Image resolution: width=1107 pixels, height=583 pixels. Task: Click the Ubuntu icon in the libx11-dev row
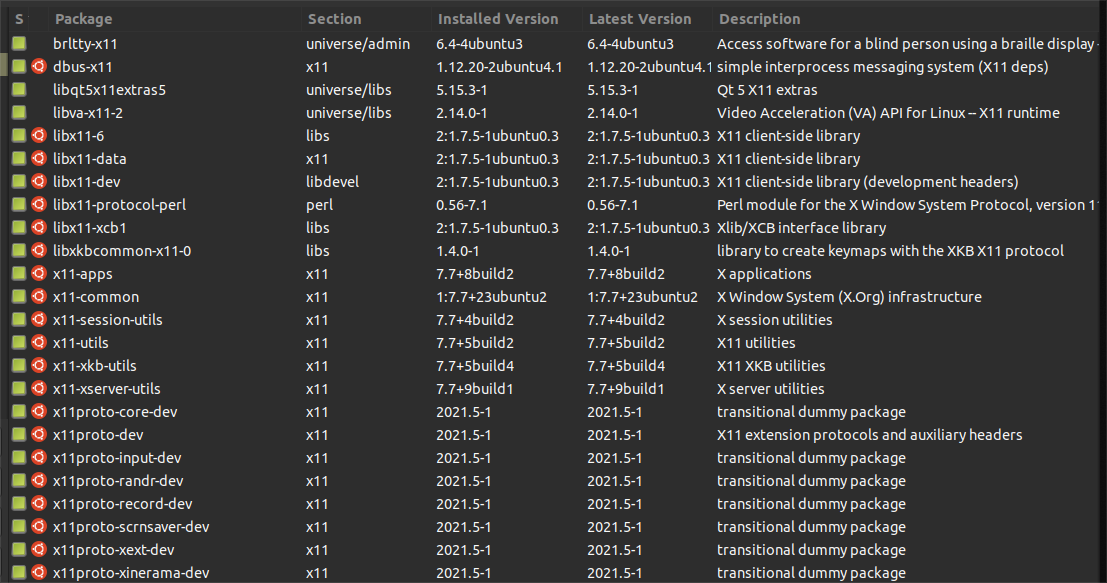pos(39,181)
